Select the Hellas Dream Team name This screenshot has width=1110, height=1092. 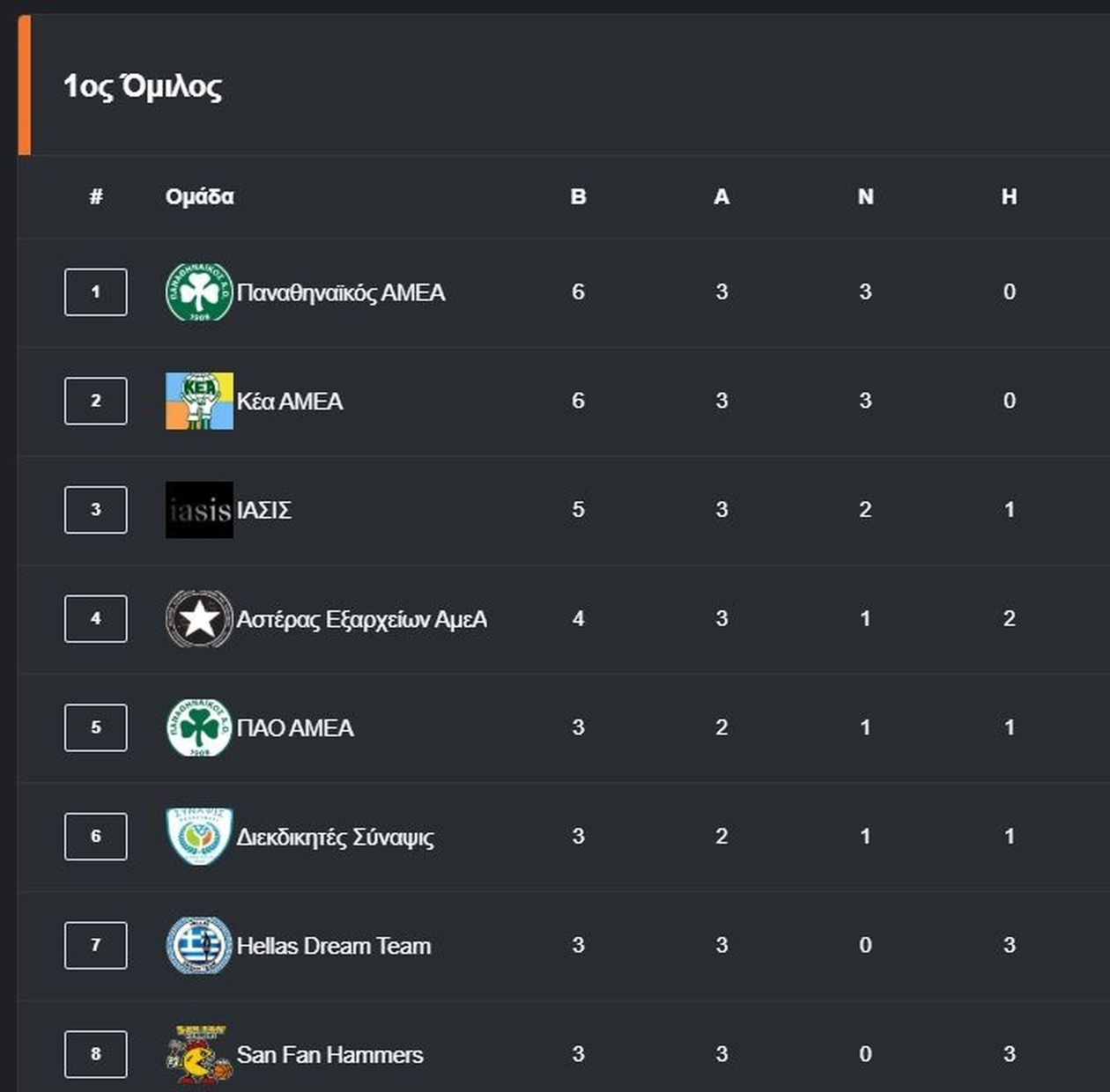click(334, 946)
